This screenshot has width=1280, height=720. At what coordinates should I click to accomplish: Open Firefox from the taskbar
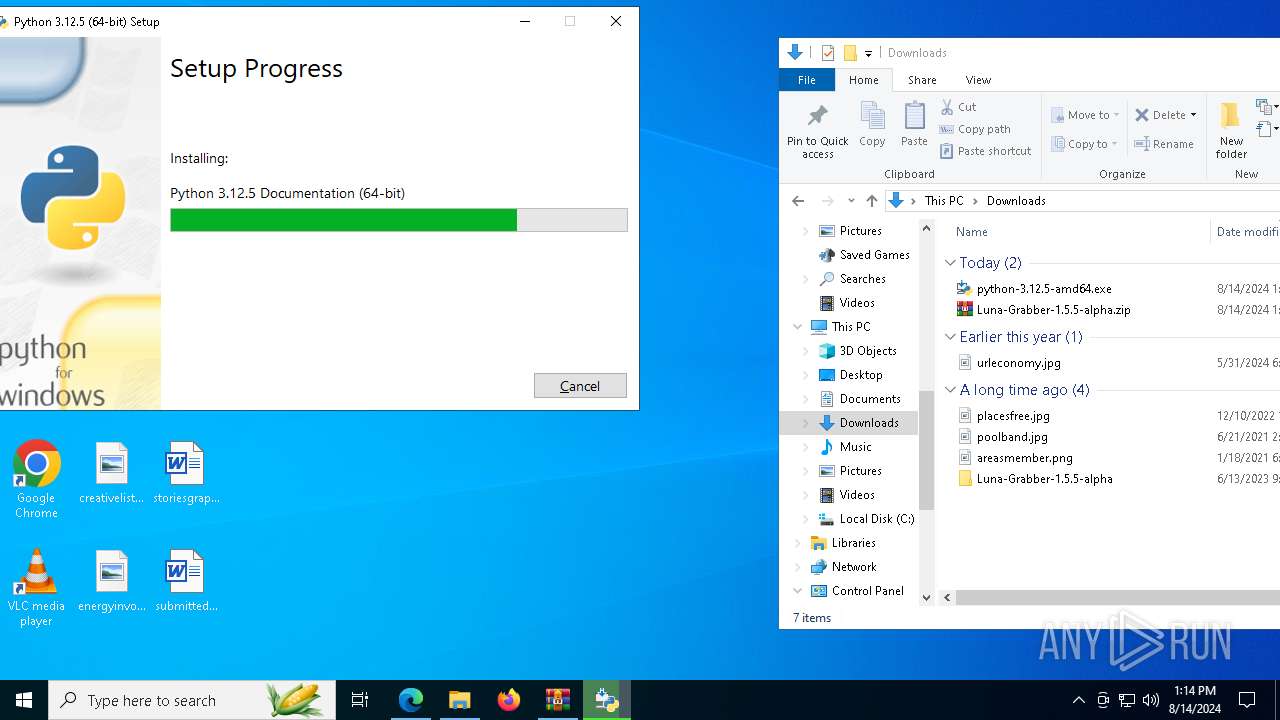coord(509,700)
